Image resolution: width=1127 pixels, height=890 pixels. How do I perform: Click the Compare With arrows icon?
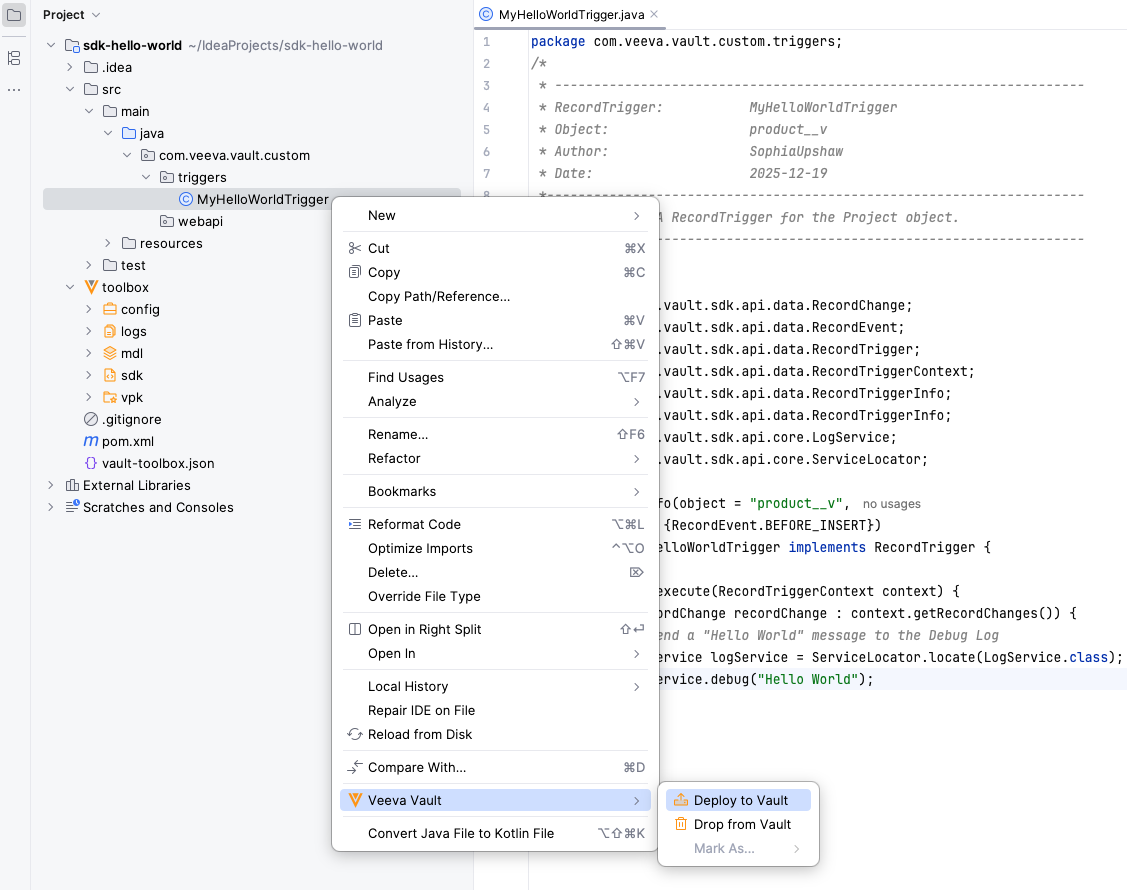[x=354, y=767]
